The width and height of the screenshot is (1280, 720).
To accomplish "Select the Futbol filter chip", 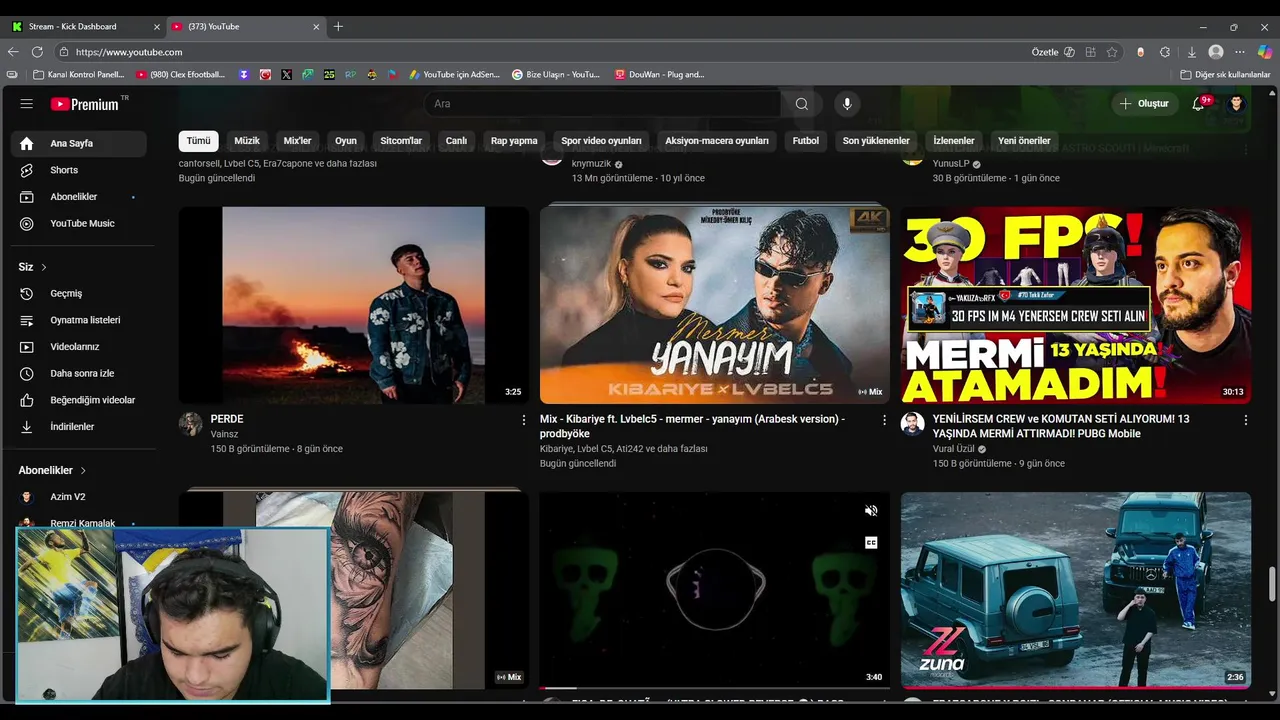I will 806,141.
